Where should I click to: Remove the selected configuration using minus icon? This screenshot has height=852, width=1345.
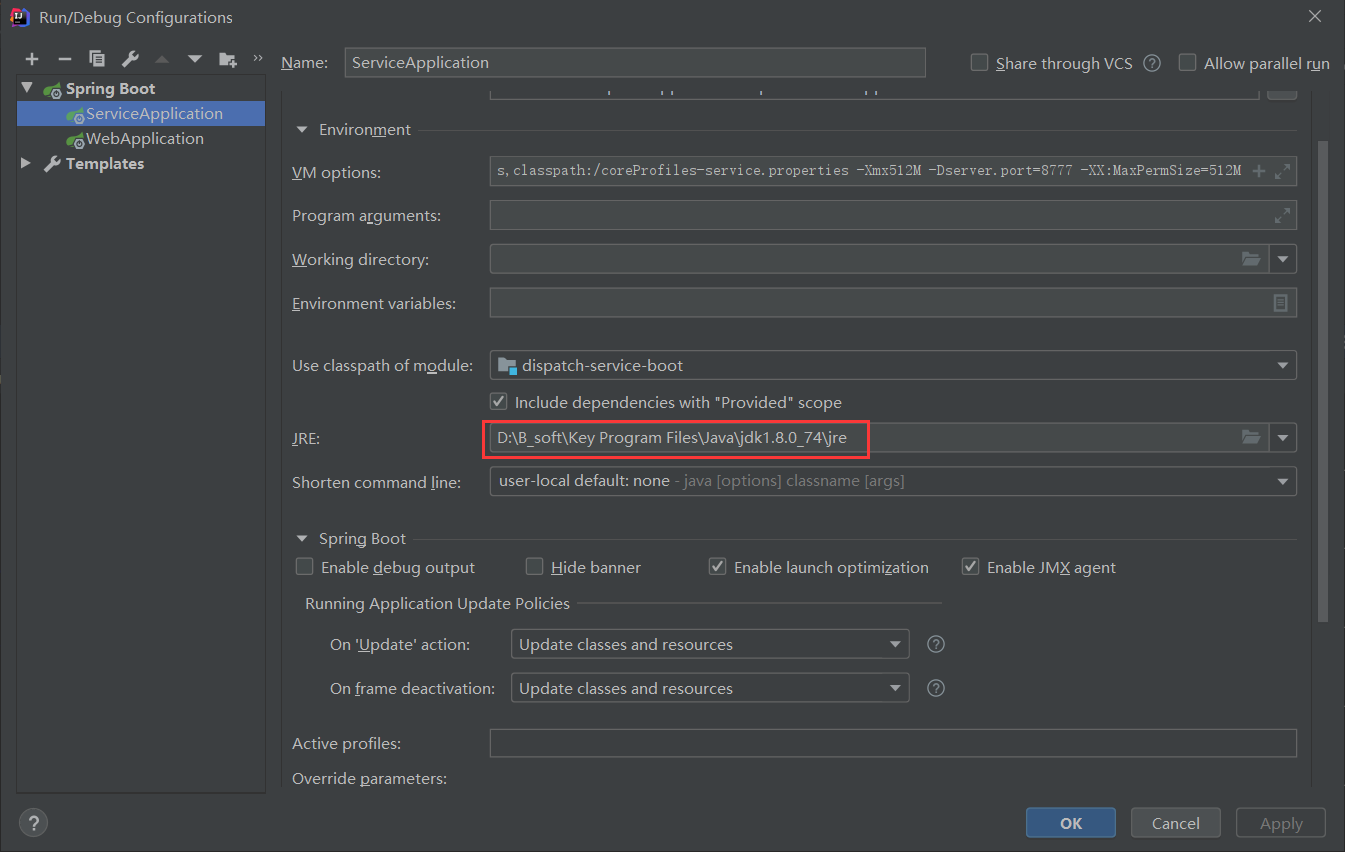click(x=63, y=58)
